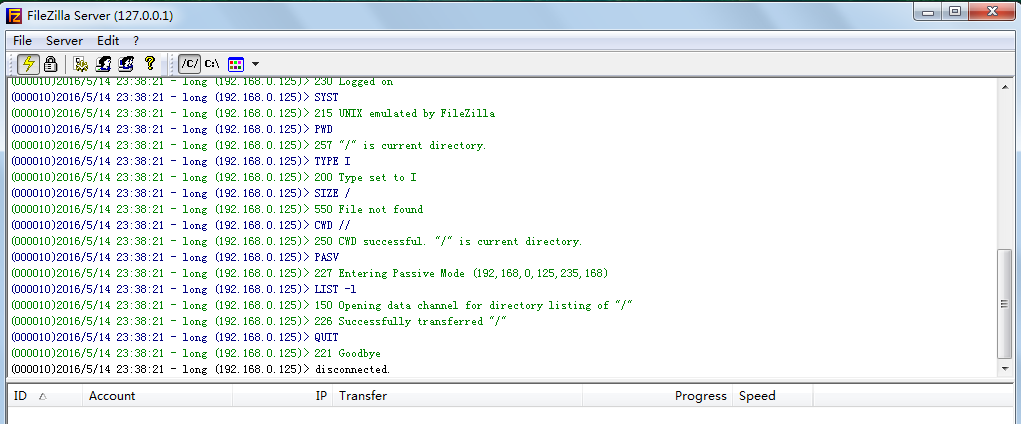Screen dimensions: 1021x424
Task: Click the log vertical scrollbar thumb
Action: point(1005,304)
